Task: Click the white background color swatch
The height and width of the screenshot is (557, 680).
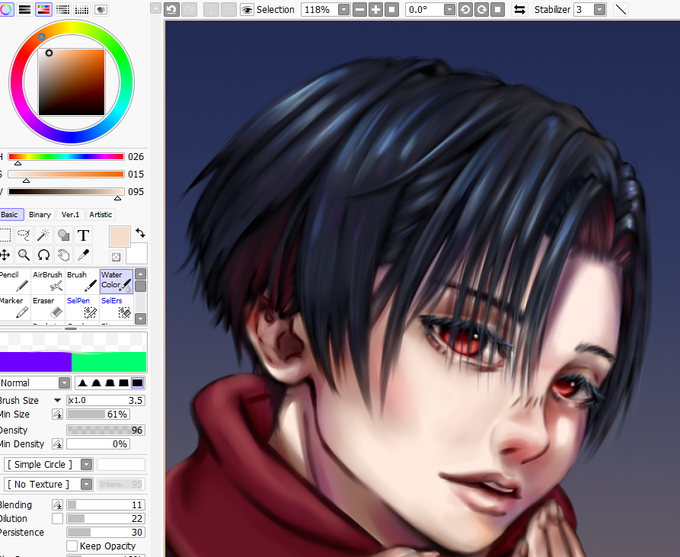Action: (138, 254)
